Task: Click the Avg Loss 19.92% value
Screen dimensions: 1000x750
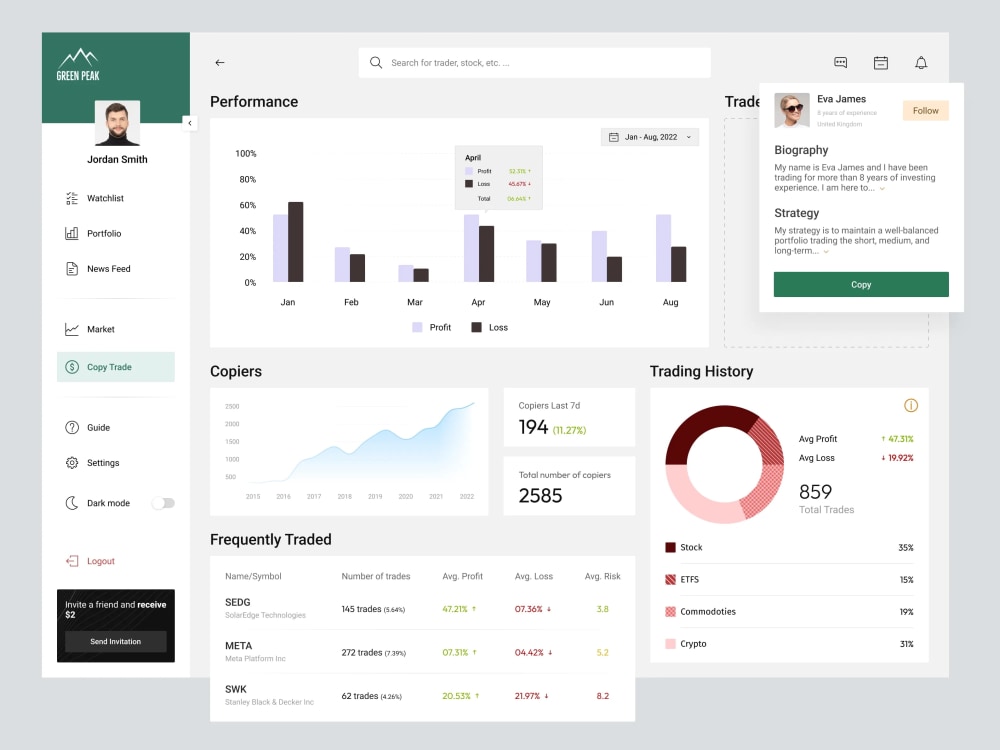Action: coord(897,458)
